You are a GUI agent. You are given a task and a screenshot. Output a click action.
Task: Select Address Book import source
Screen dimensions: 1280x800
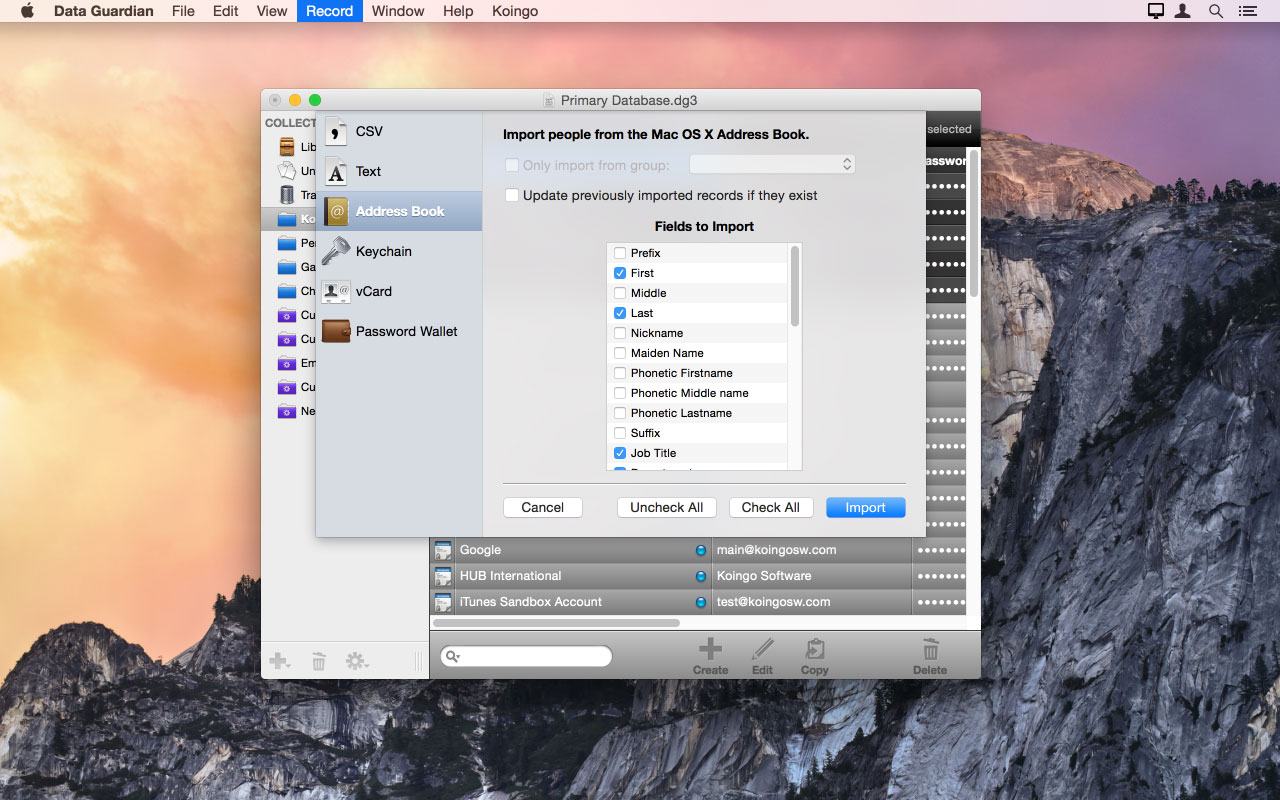click(399, 211)
